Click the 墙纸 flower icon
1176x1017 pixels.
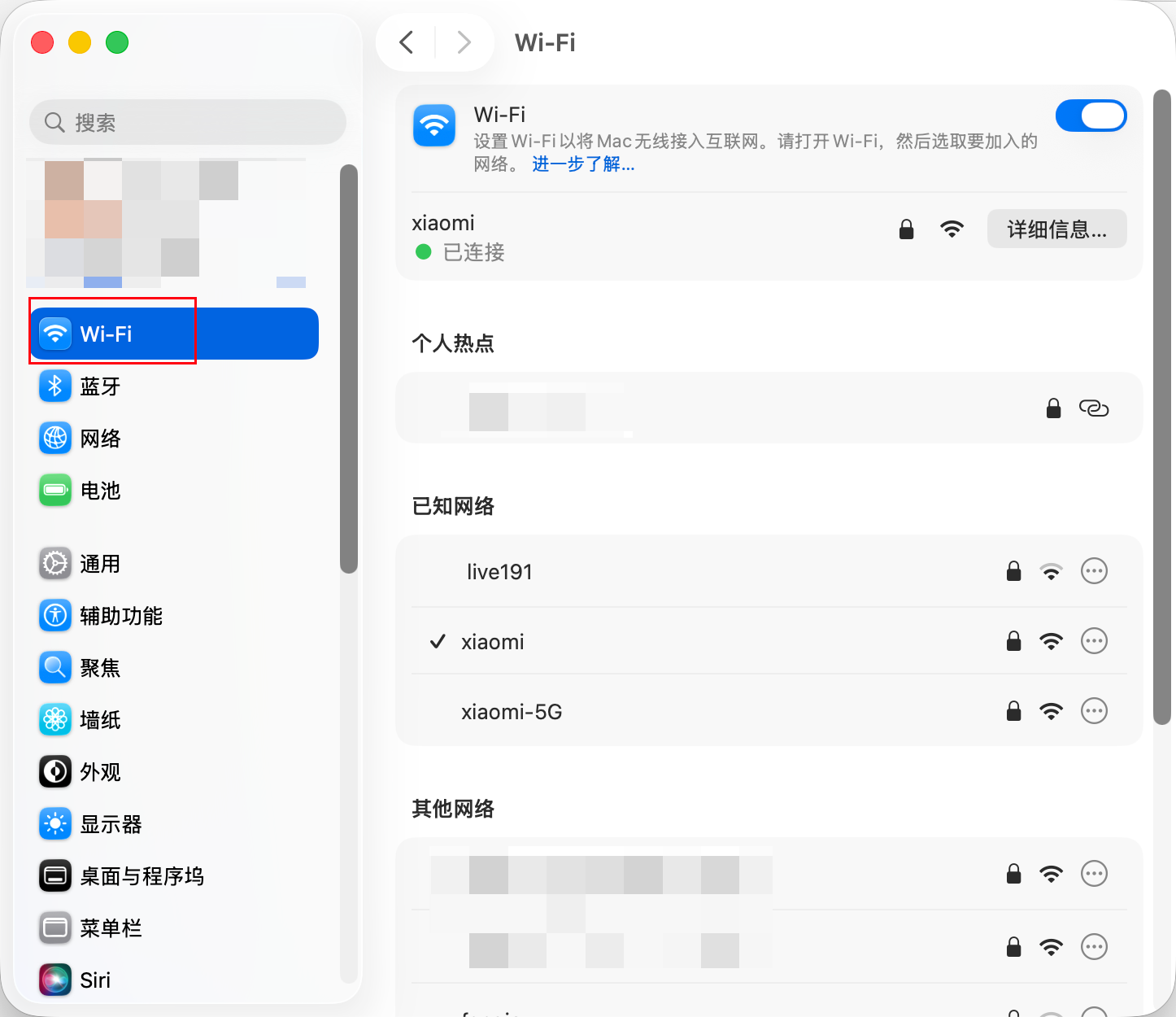[x=55, y=719]
